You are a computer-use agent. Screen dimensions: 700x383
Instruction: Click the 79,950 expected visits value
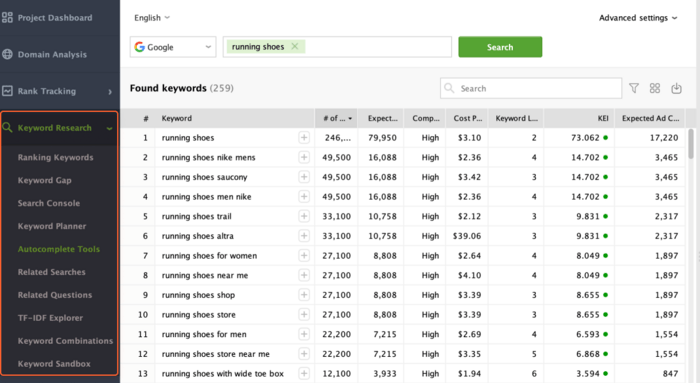click(x=382, y=137)
